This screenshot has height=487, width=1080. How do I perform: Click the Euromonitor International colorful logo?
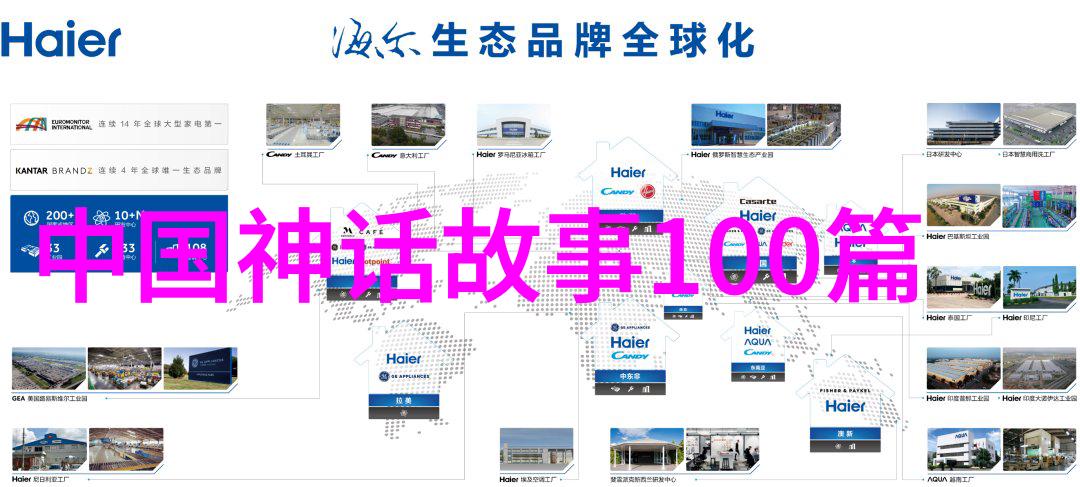(32, 124)
